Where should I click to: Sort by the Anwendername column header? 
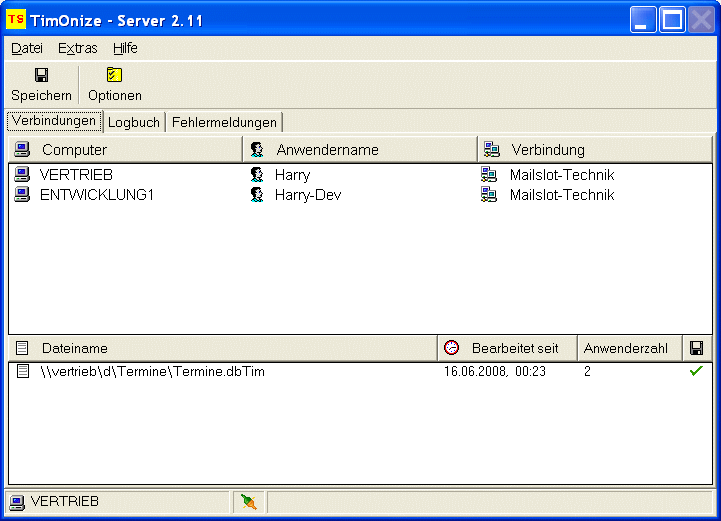click(360, 149)
